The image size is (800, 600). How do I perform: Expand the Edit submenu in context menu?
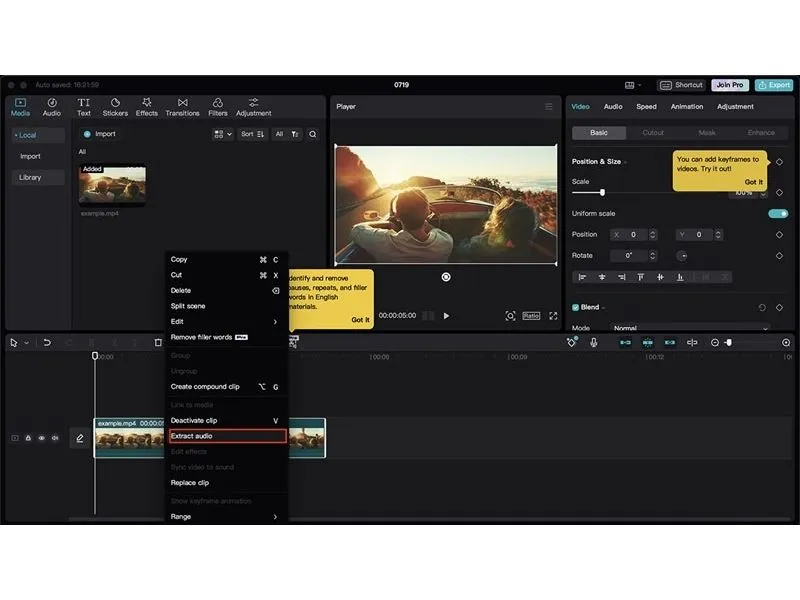coord(226,321)
